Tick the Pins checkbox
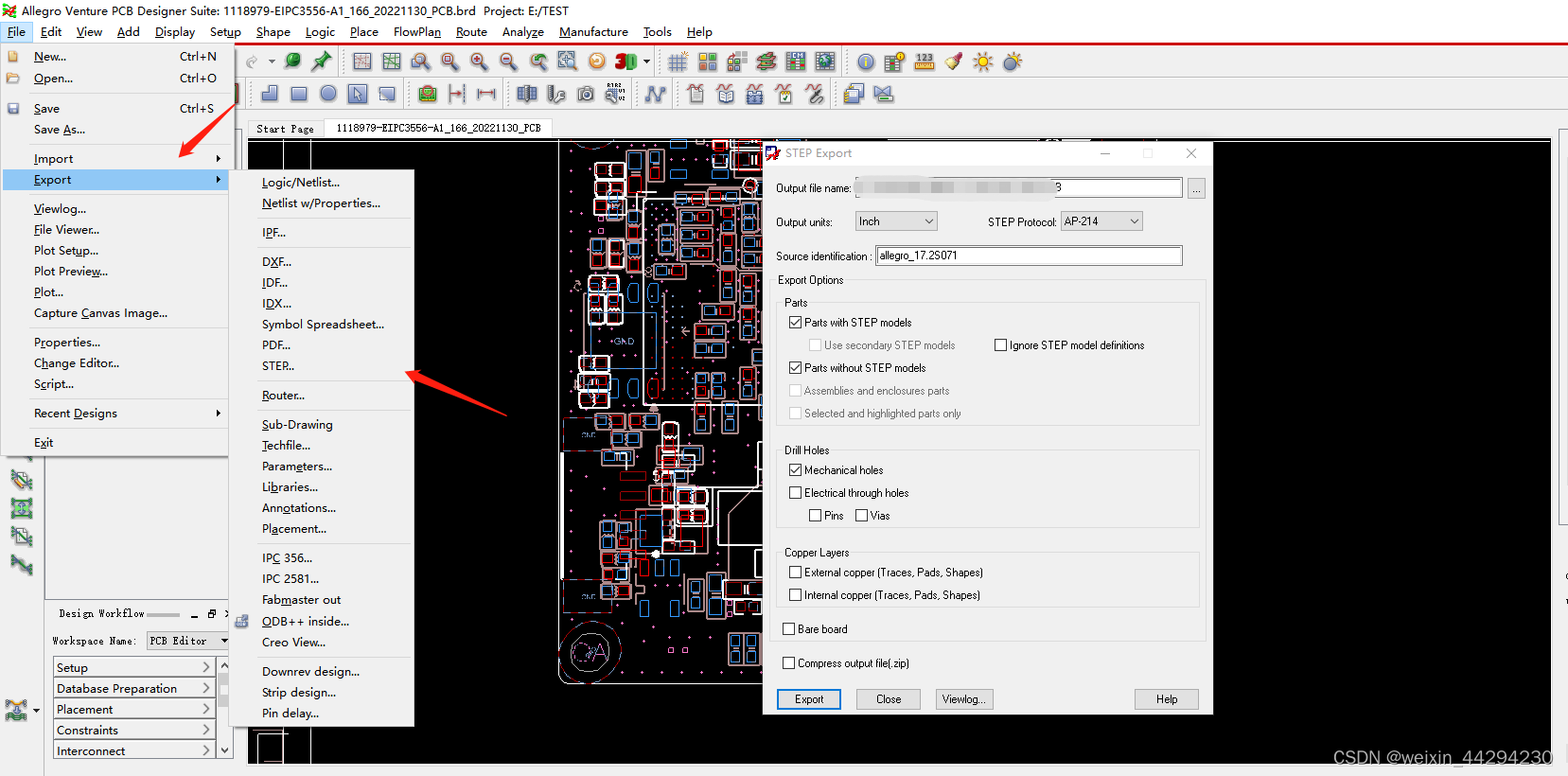The image size is (1568, 776). coord(815,516)
